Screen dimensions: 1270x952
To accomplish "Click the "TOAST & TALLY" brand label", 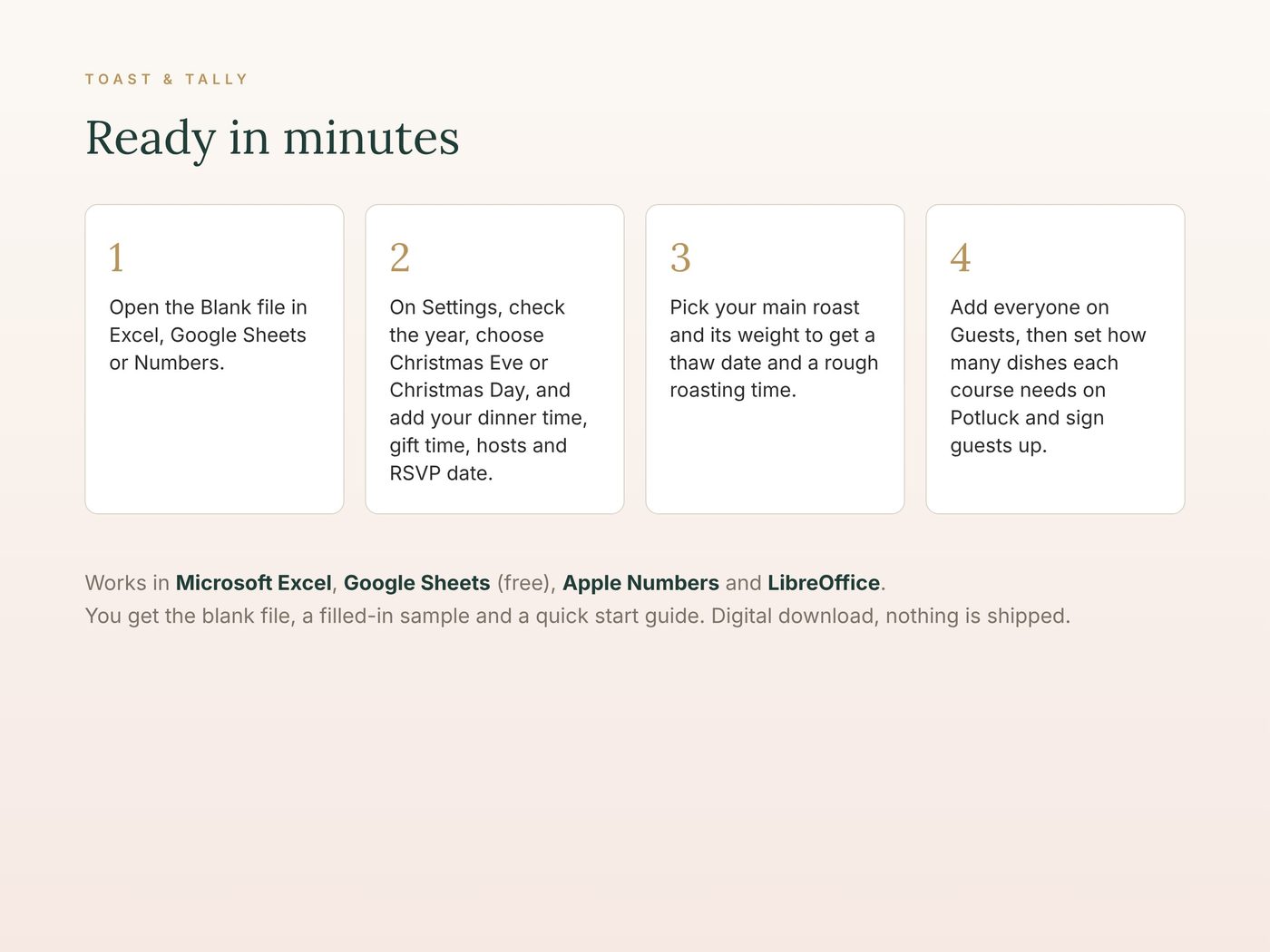I will pyautogui.click(x=166, y=80).
